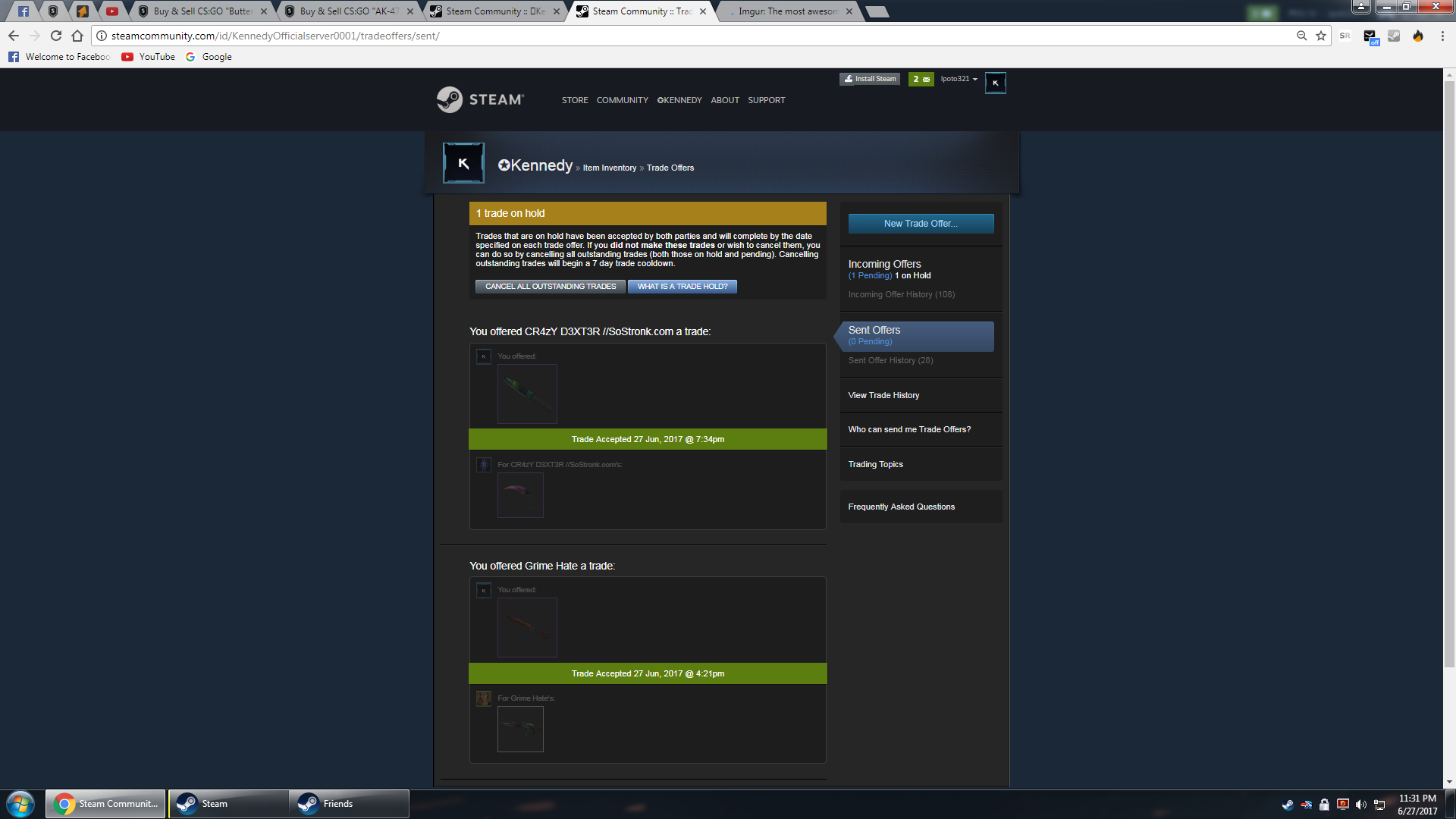Open the pinned Facebook tab
The width and height of the screenshot is (1456, 819).
24,11
